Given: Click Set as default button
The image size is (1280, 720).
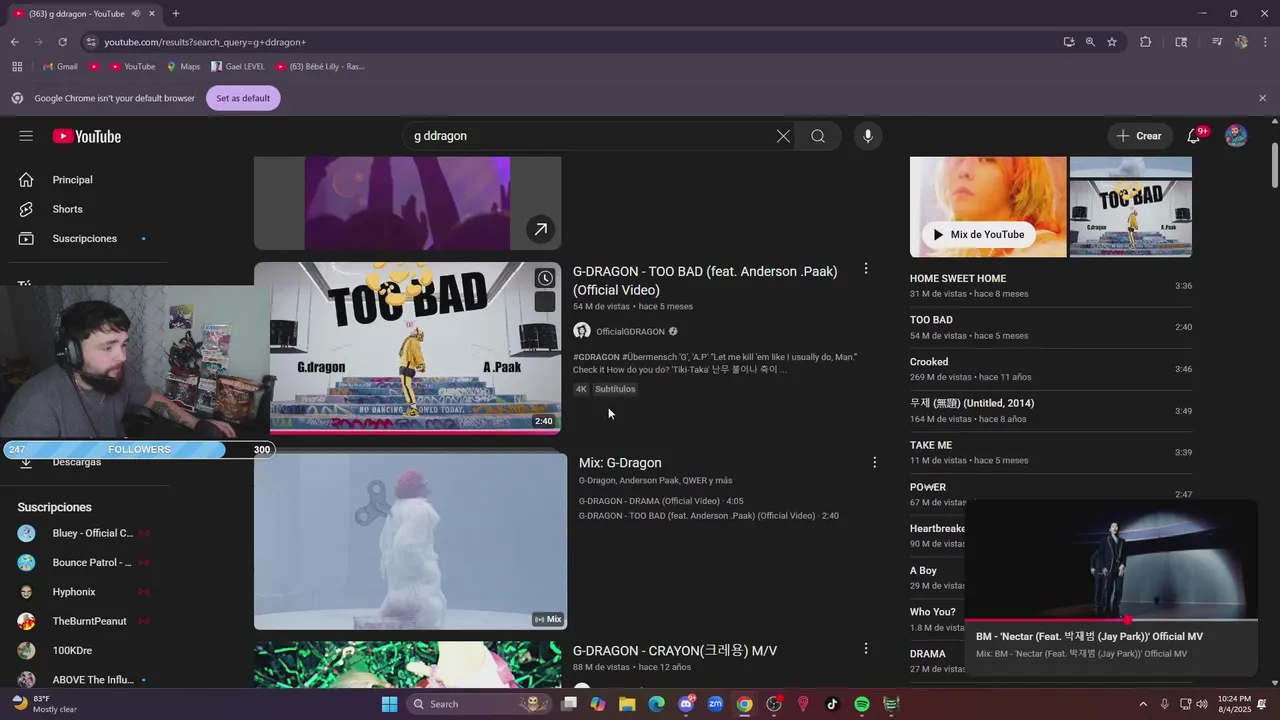Looking at the screenshot, I should click(243, 98).
